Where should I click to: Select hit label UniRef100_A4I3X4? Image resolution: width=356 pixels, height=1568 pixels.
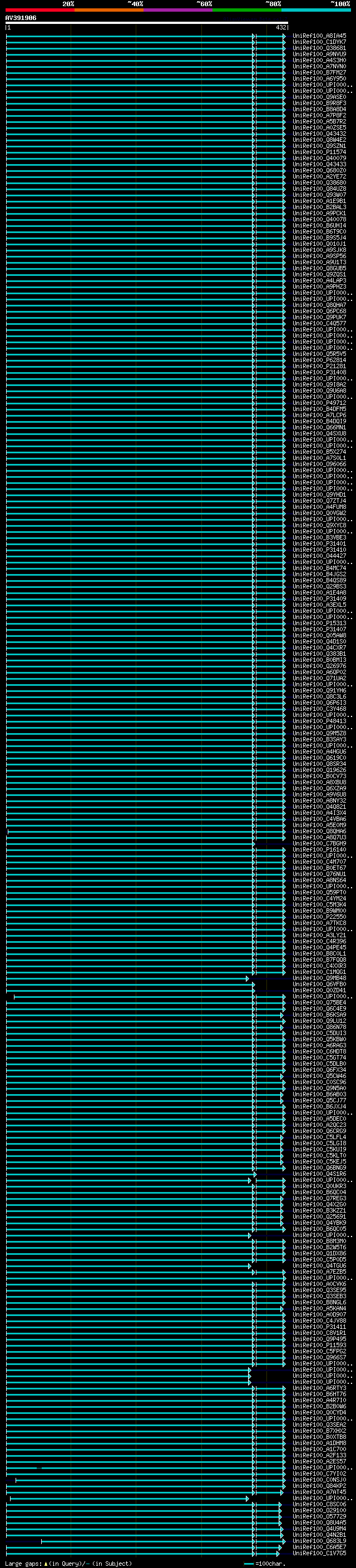click(319, 813)
